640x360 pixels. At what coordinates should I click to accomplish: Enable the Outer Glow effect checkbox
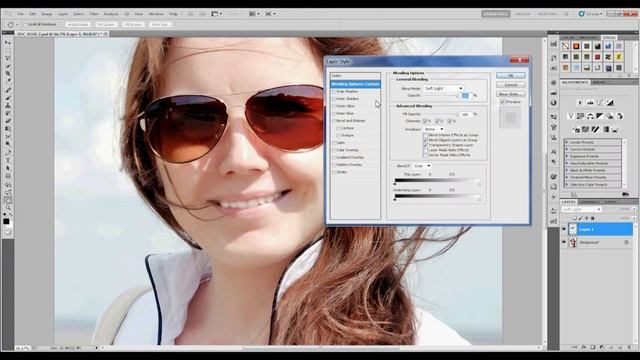(334, 106)
